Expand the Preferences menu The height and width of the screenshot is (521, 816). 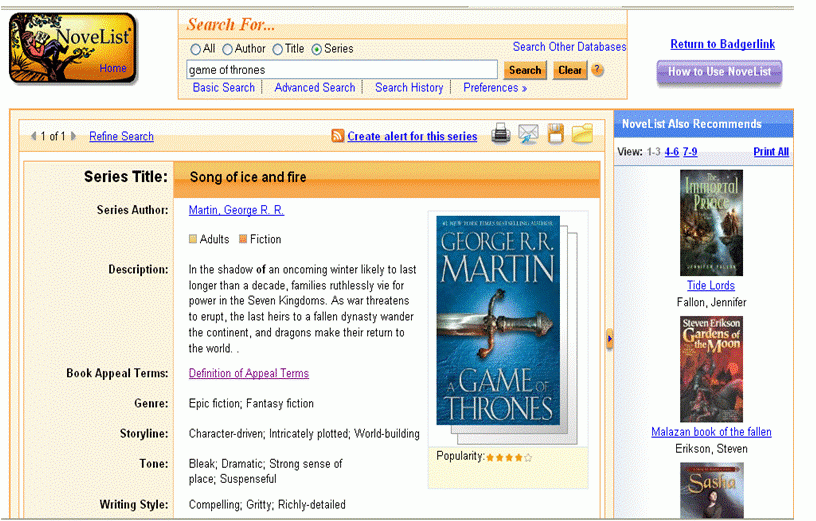coord(495,87)
